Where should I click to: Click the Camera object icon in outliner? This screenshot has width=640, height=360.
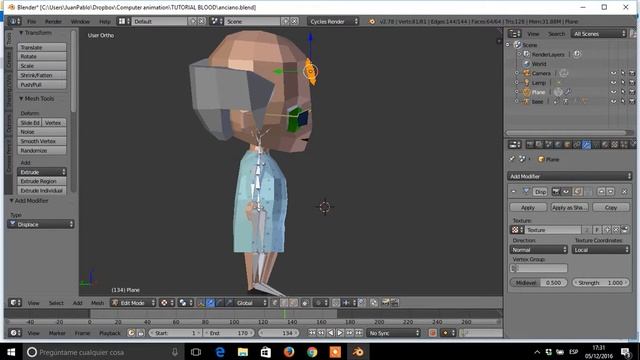[x=527, y=73]
